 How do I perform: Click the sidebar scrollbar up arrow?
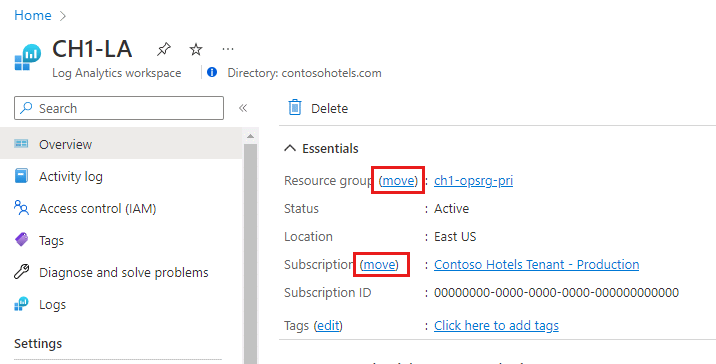(x=250, y=136)
